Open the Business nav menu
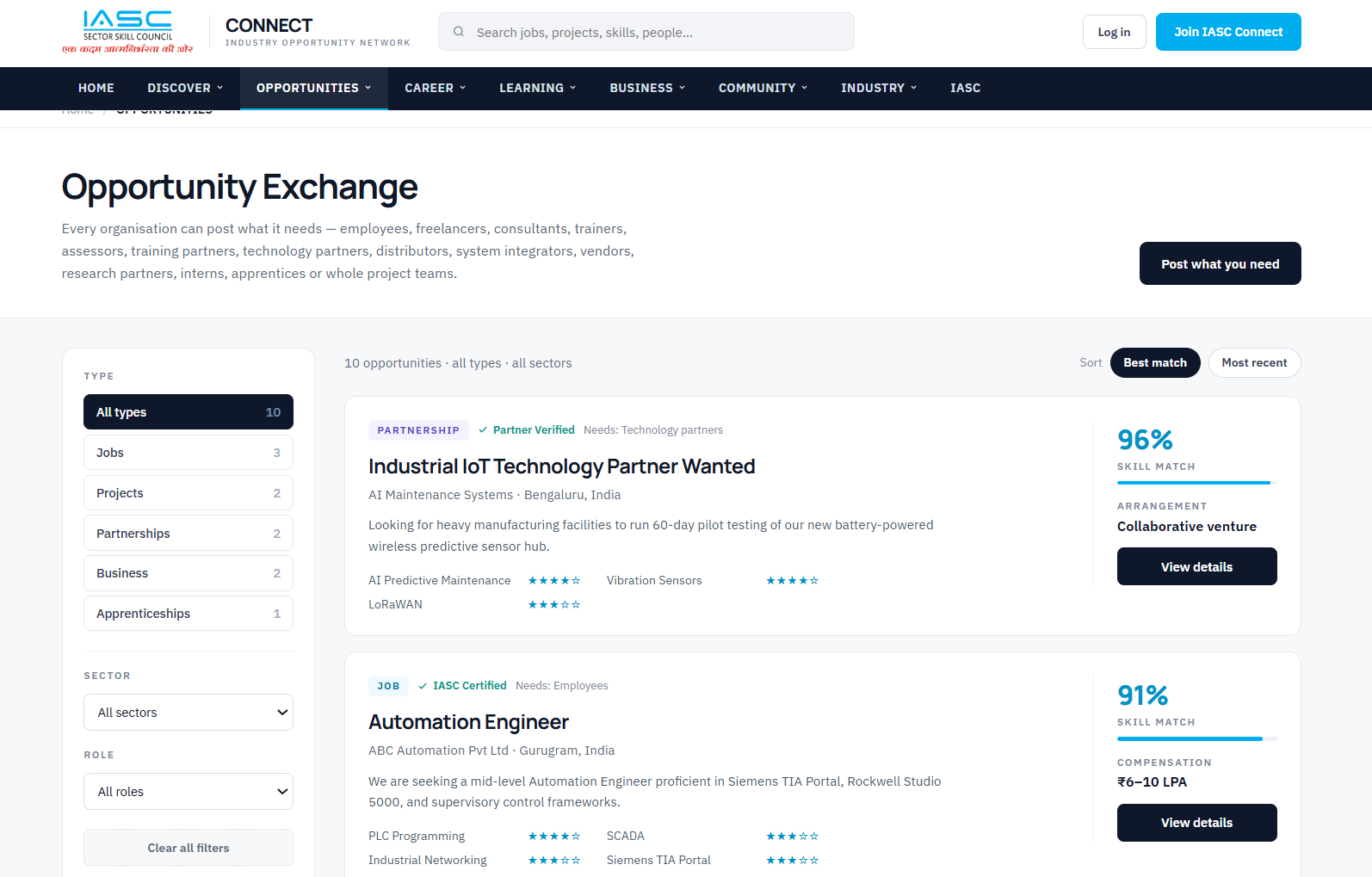Viewport: 1372px width, 877px height. tap(648, 88)
